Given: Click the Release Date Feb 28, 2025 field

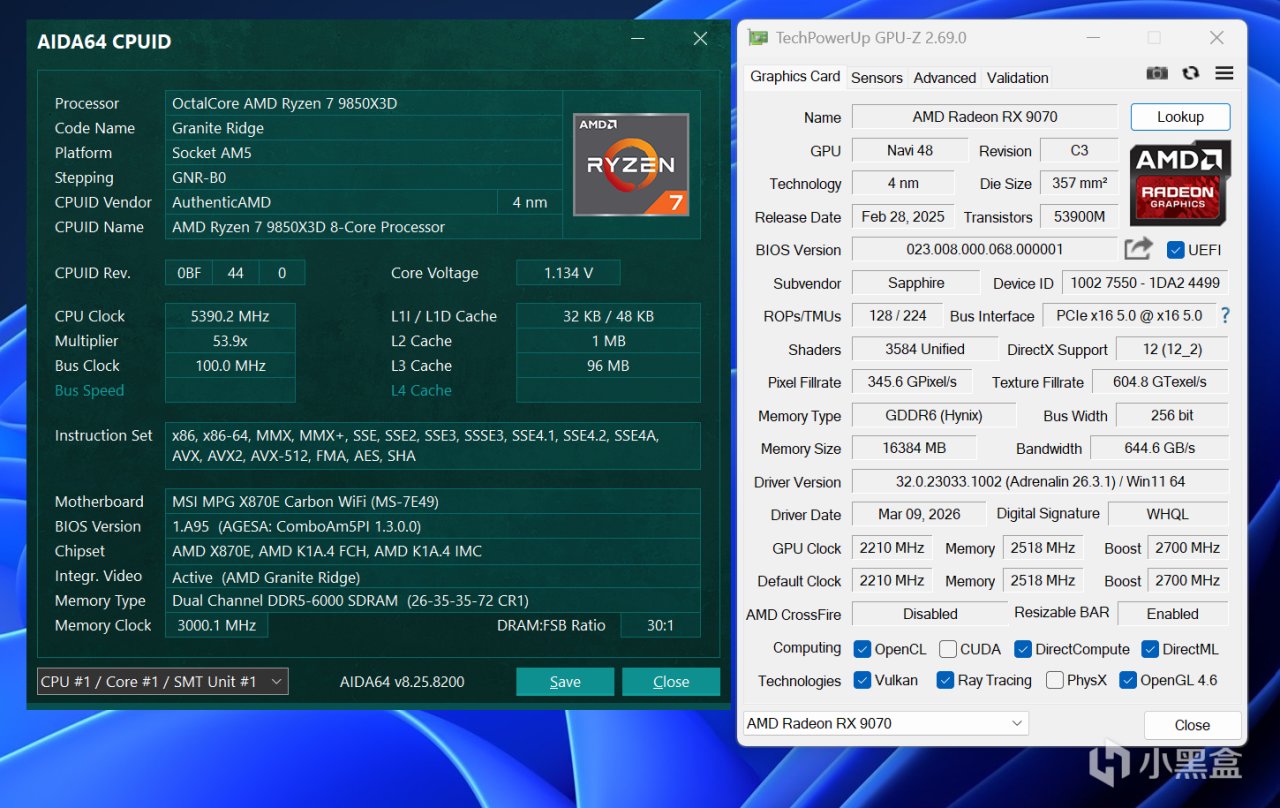Looking at the screenshot, I should point(901,217).
